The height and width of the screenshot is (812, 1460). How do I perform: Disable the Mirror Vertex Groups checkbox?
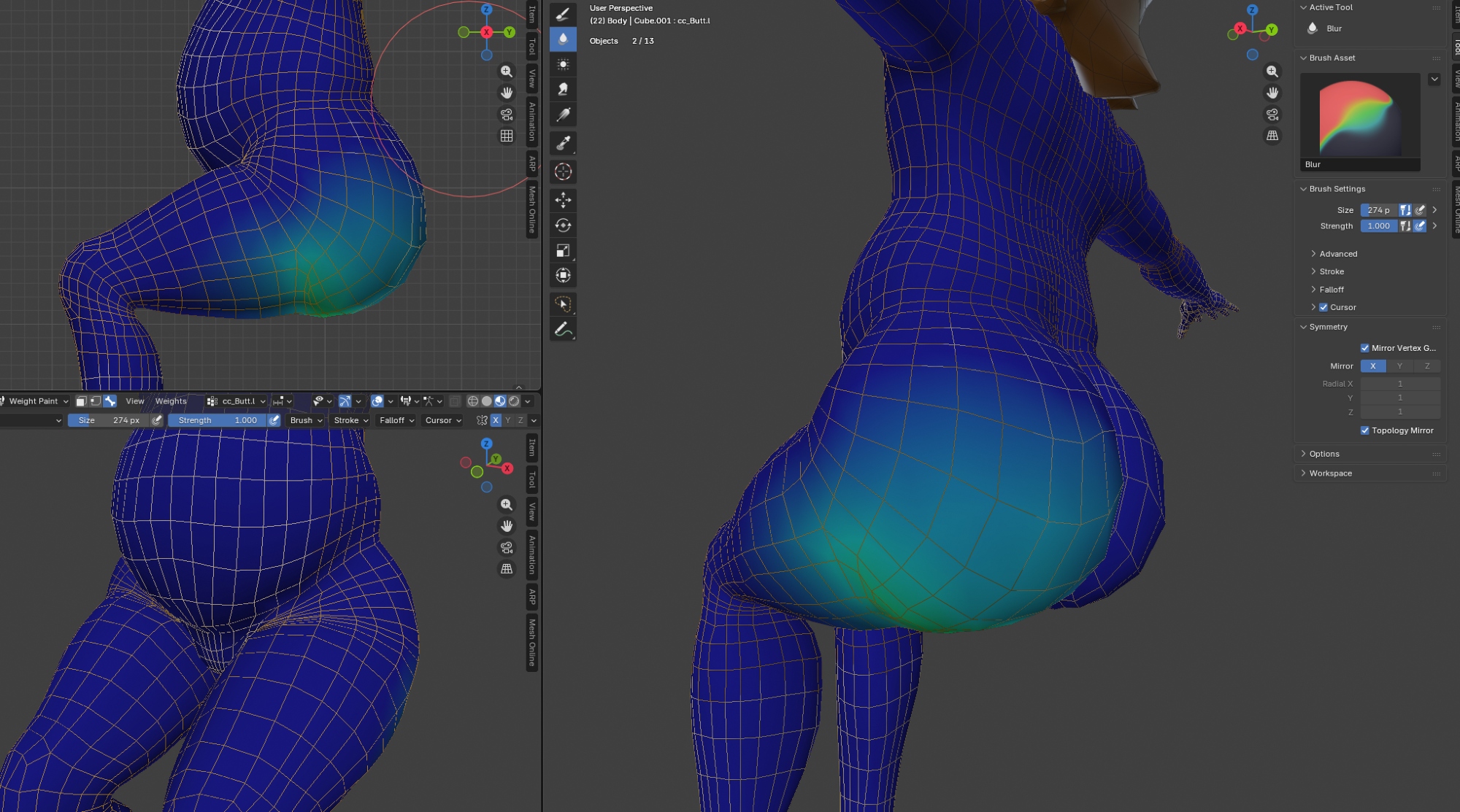point(1364,348)
